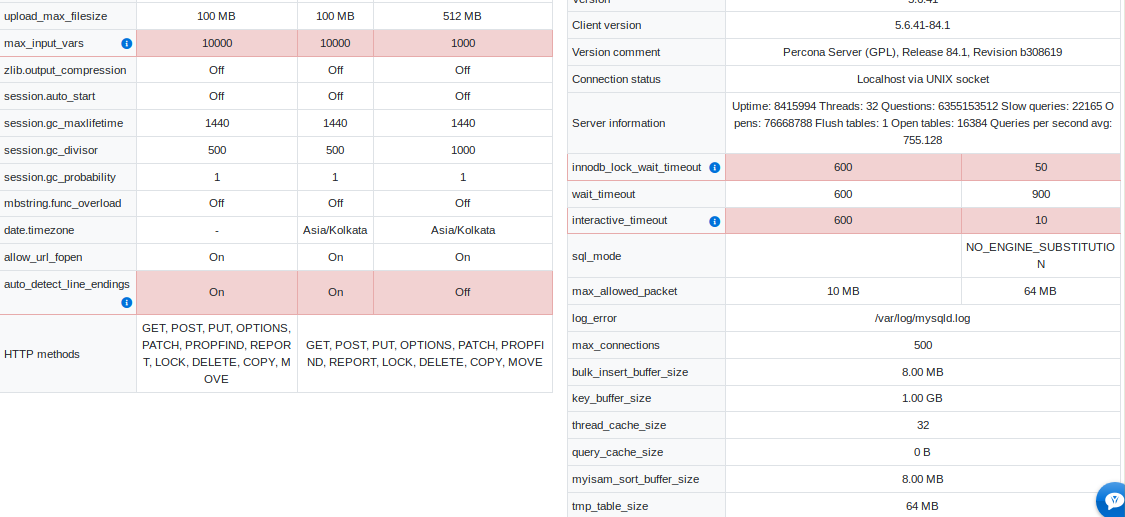Click the 50 value in innodb_lock_wait_timeout row
Viewport: 1125px width, 517px height.
[x=1041, y=167]
